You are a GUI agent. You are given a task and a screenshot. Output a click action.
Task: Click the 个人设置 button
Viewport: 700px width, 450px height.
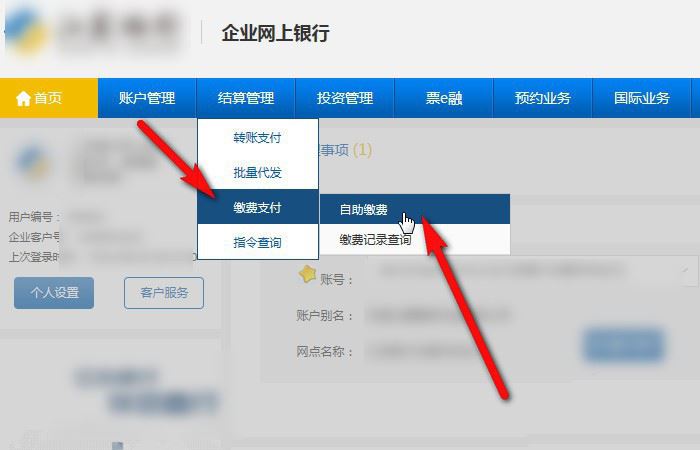click(54, 293)
